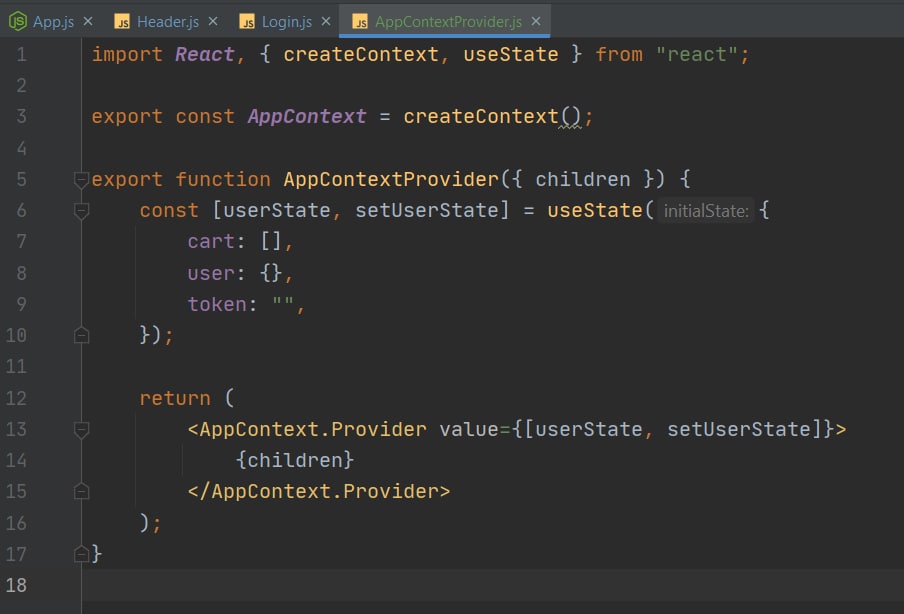Collapse the AppContextProvider function at line 5
This screenshot has height=614, width=904.
[81, 180]
